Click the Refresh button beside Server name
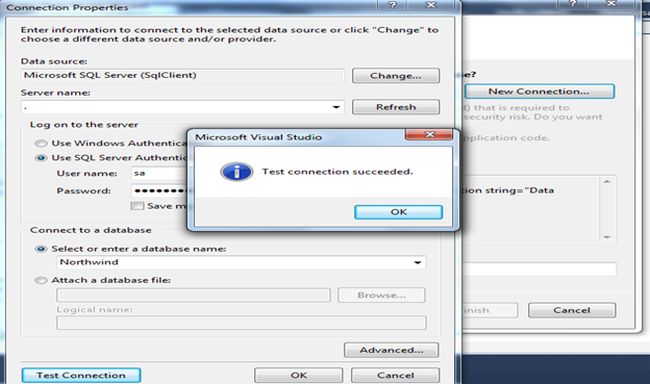The image size is (650, 384). [x=395, y=107]
